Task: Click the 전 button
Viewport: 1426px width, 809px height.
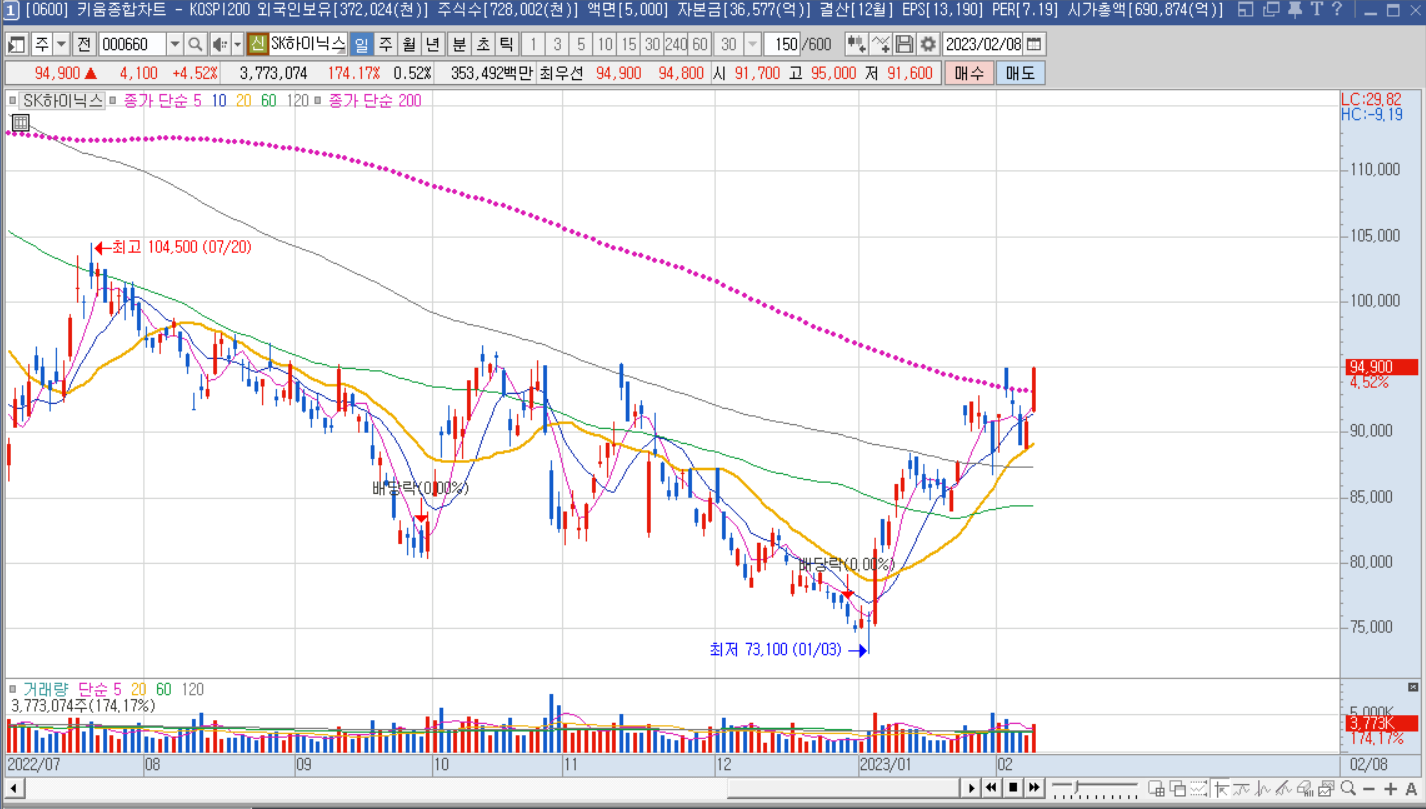Action: coord(83,44)
